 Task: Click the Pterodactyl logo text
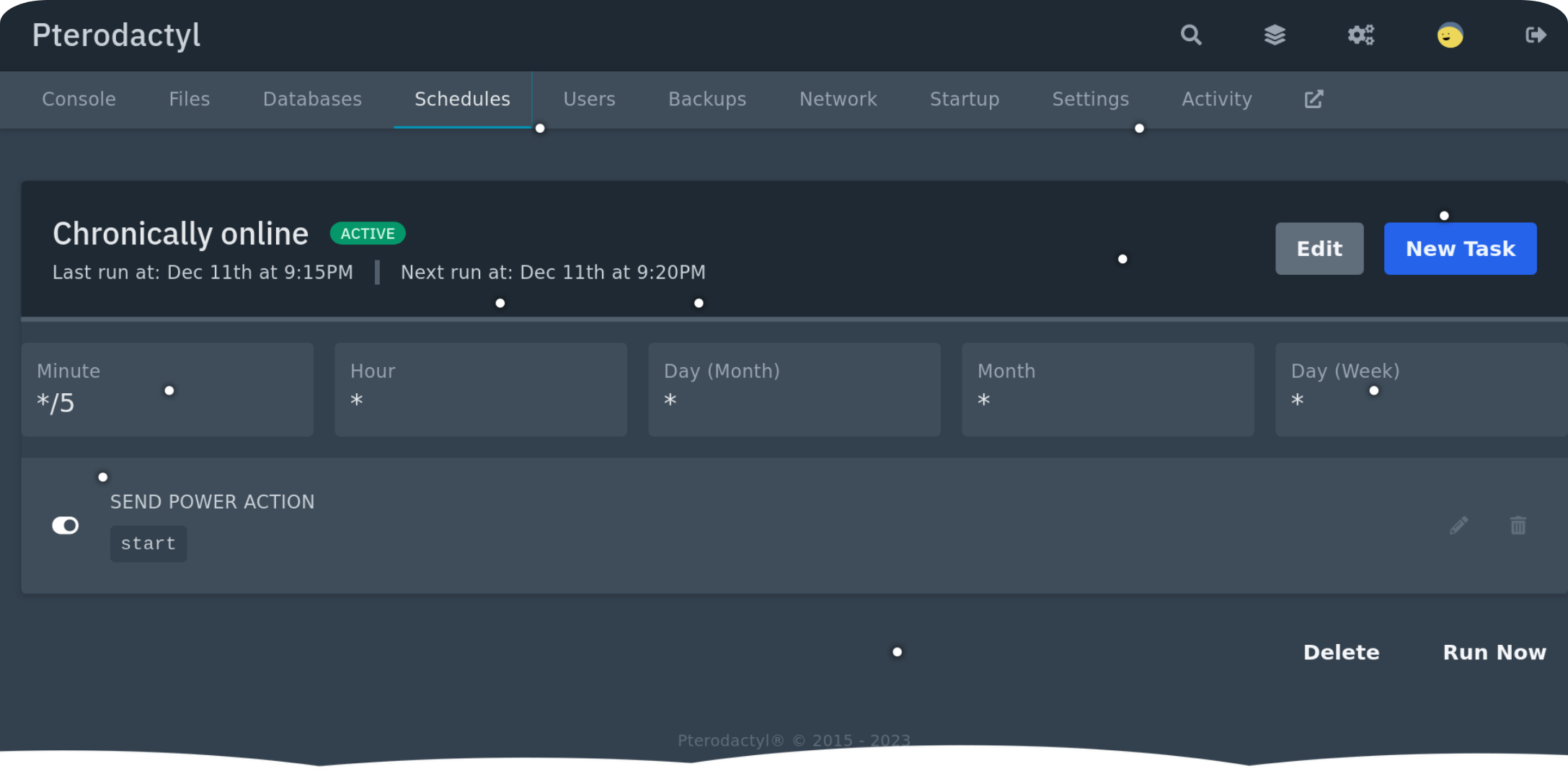(116, 35)
